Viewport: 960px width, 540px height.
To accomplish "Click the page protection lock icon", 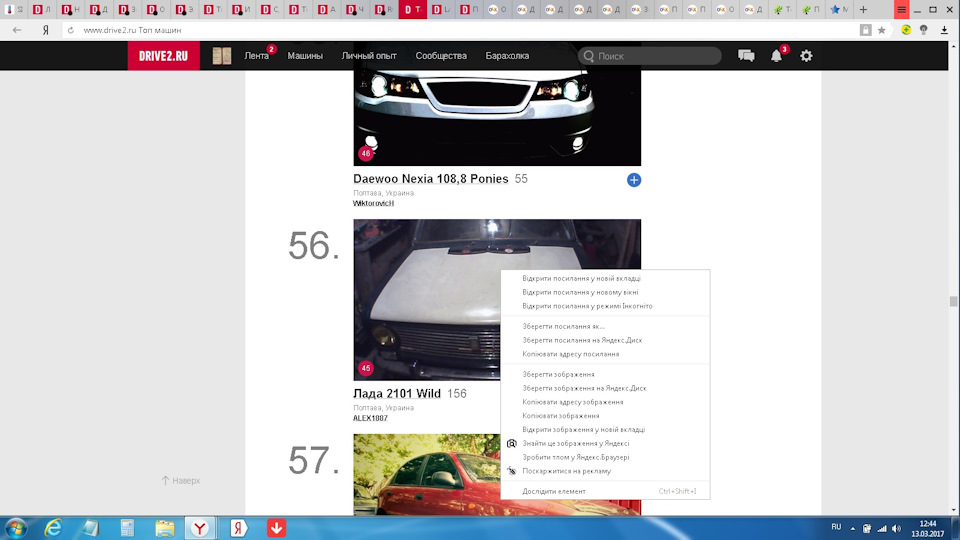I will click(x=865, y=30).
